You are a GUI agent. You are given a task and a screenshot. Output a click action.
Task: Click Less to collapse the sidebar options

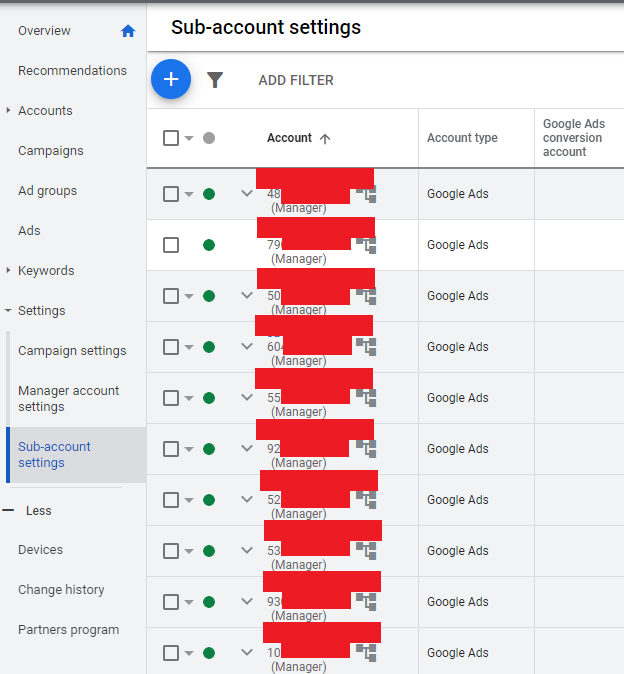tap(38, 510)
